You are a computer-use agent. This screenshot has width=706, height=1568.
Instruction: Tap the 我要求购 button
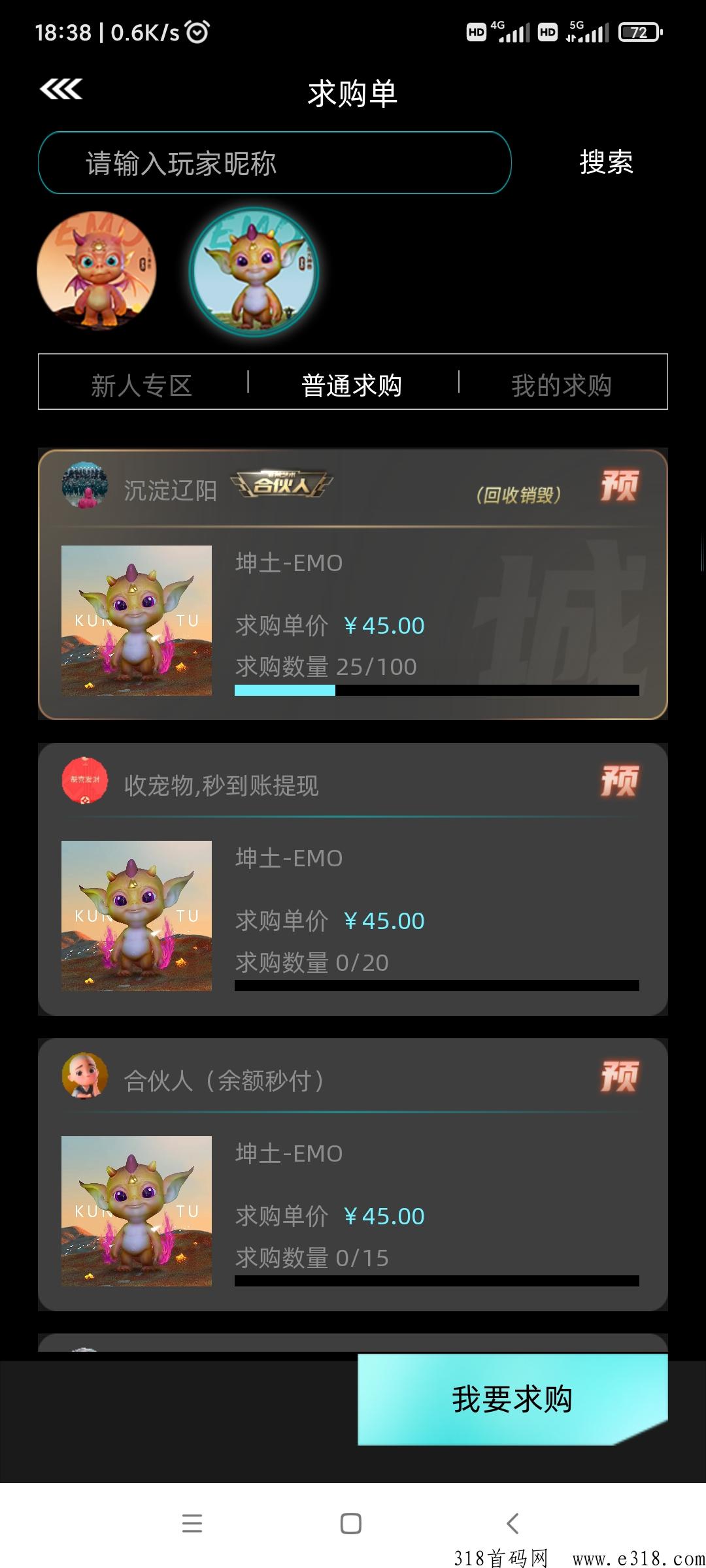tap(513, 1399)
